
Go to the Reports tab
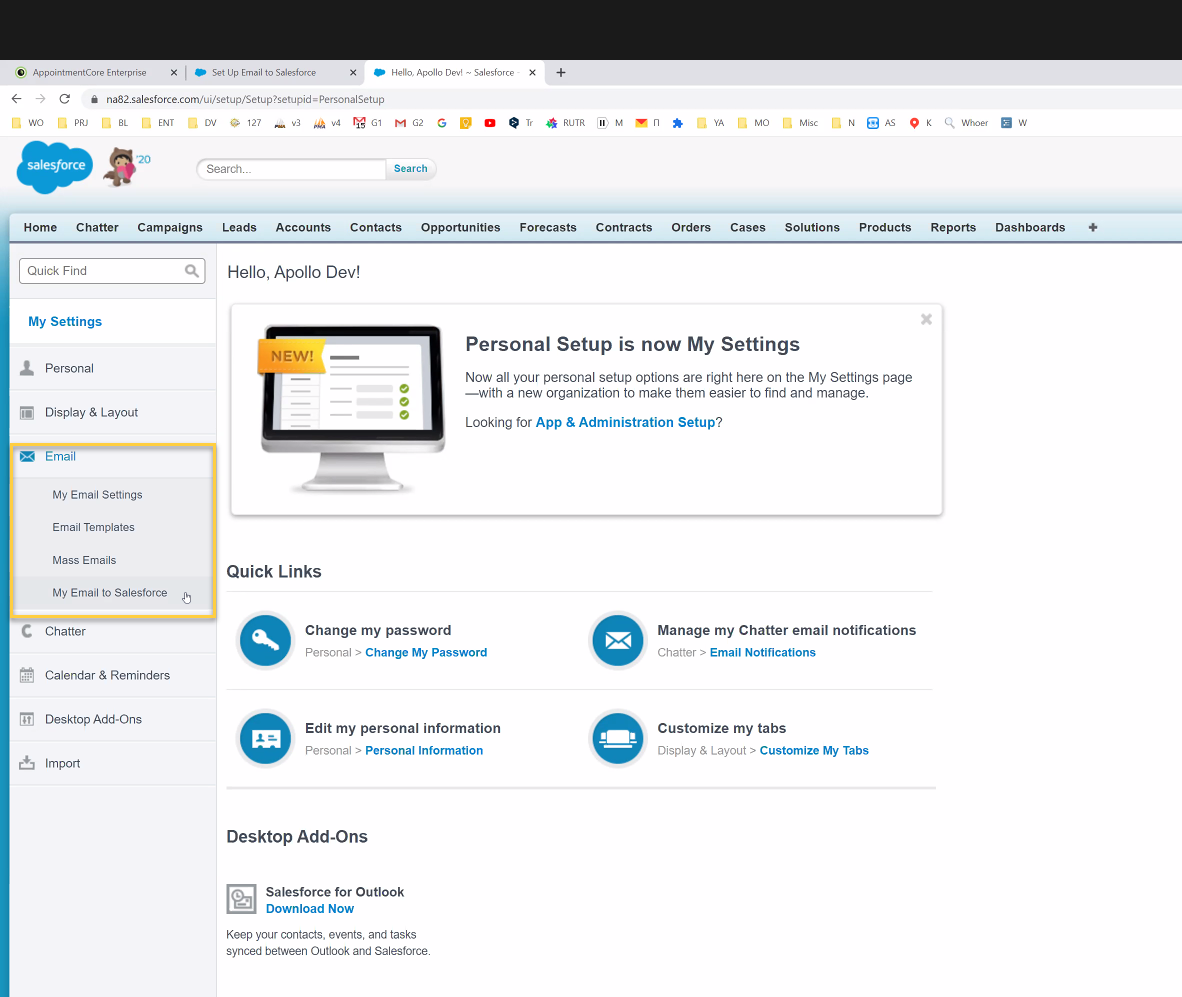tap(953, 228)
